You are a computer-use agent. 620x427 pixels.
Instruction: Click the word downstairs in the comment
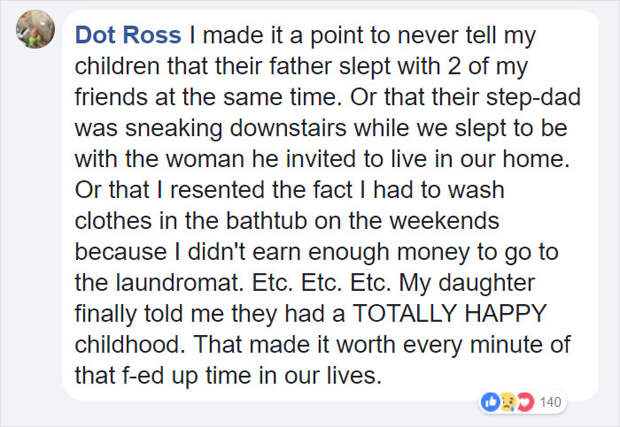pos(288,128)
